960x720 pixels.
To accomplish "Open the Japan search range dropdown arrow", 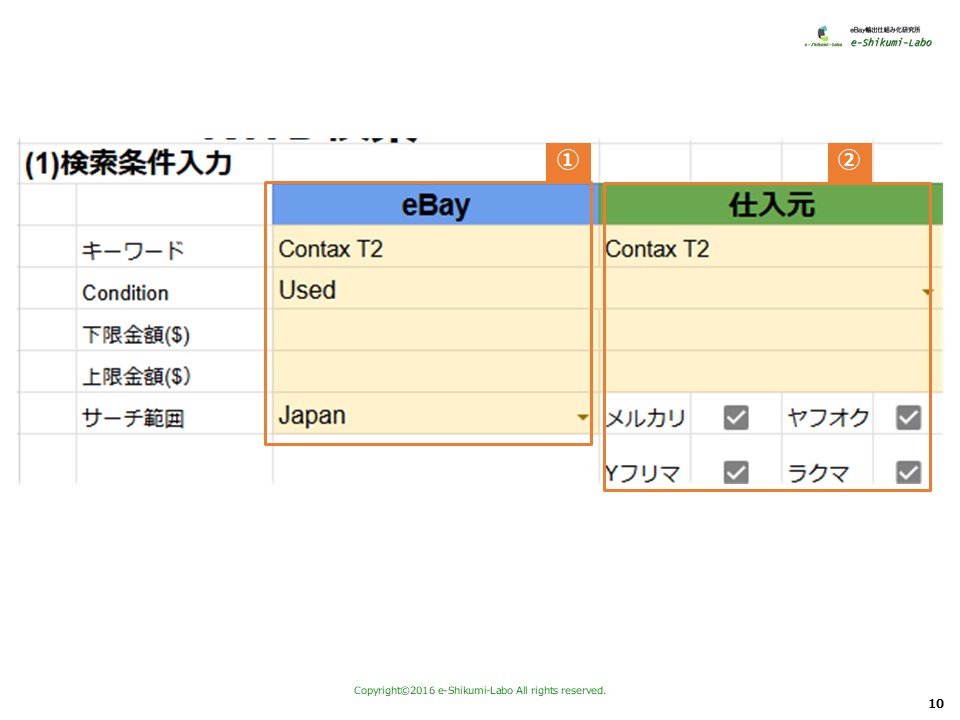I will coord(582,418).
